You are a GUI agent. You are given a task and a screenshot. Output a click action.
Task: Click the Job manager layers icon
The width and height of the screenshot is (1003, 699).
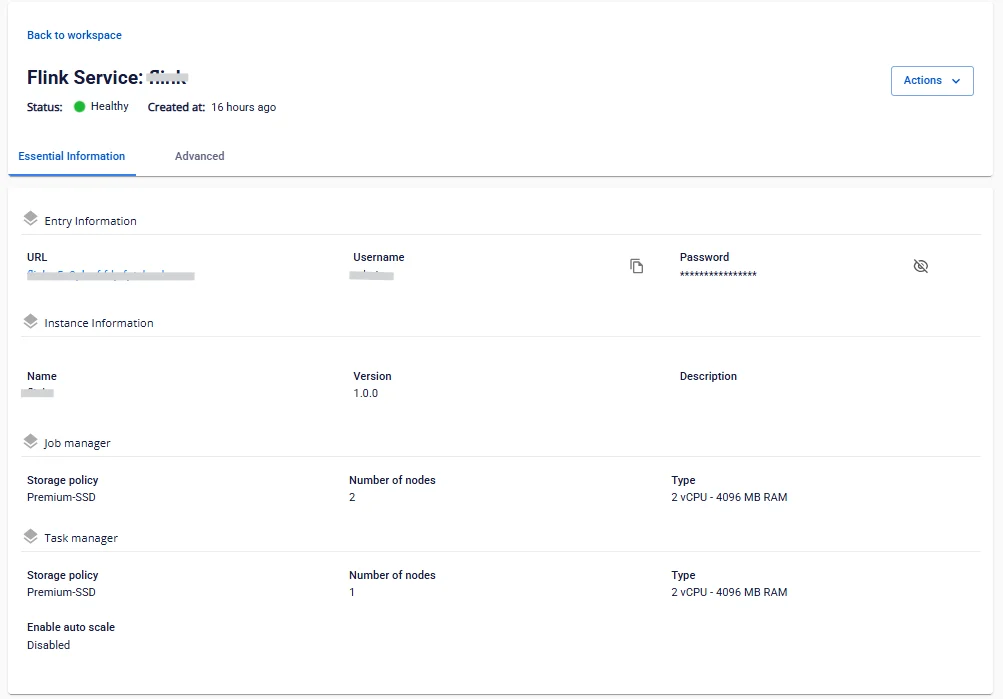(x=30, y=441)
